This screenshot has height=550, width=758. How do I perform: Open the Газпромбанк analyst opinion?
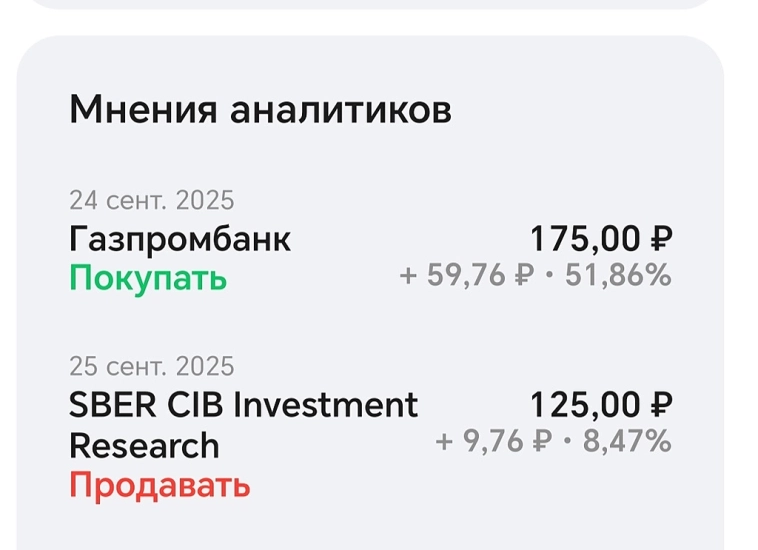coord(180,240)
